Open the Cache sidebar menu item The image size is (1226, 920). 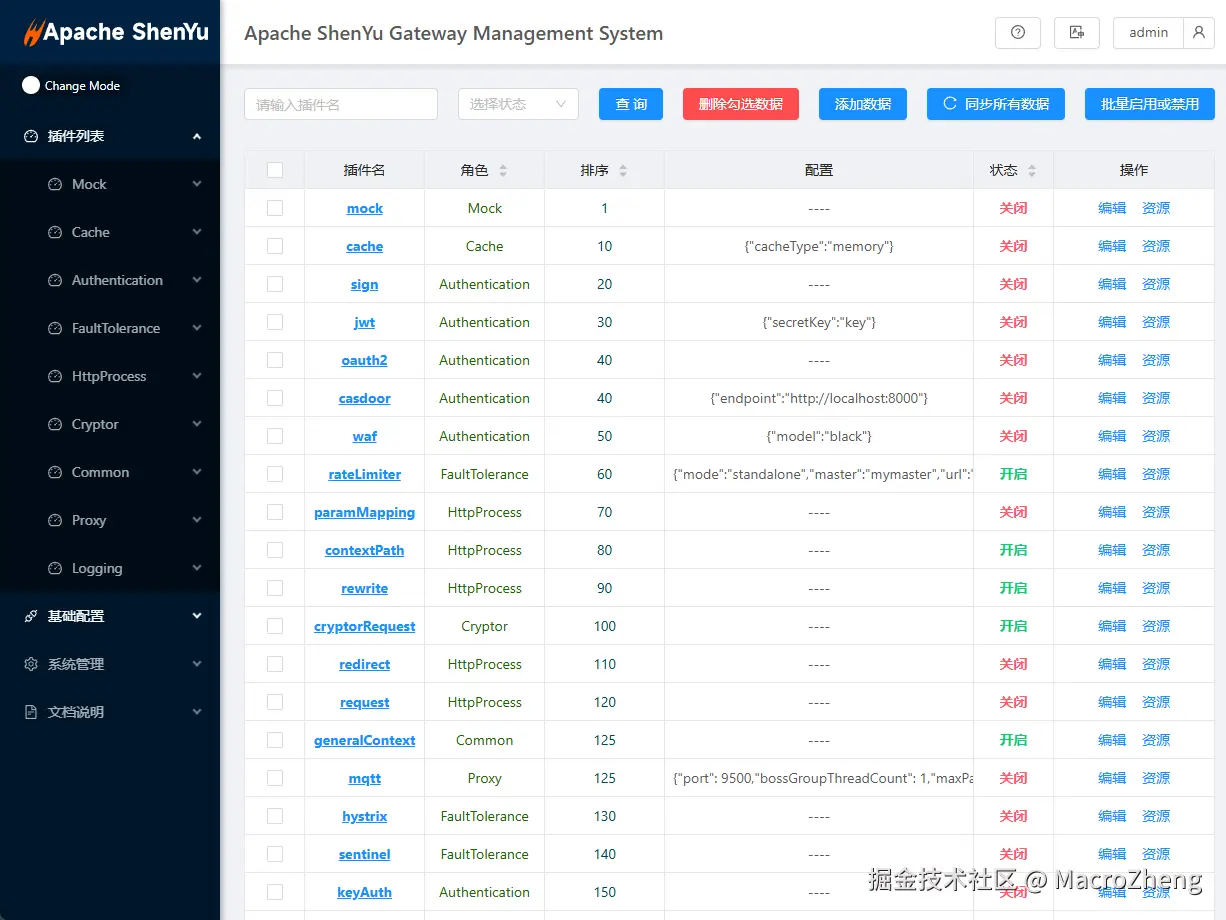pyautogui.click(x=110, y=232)
